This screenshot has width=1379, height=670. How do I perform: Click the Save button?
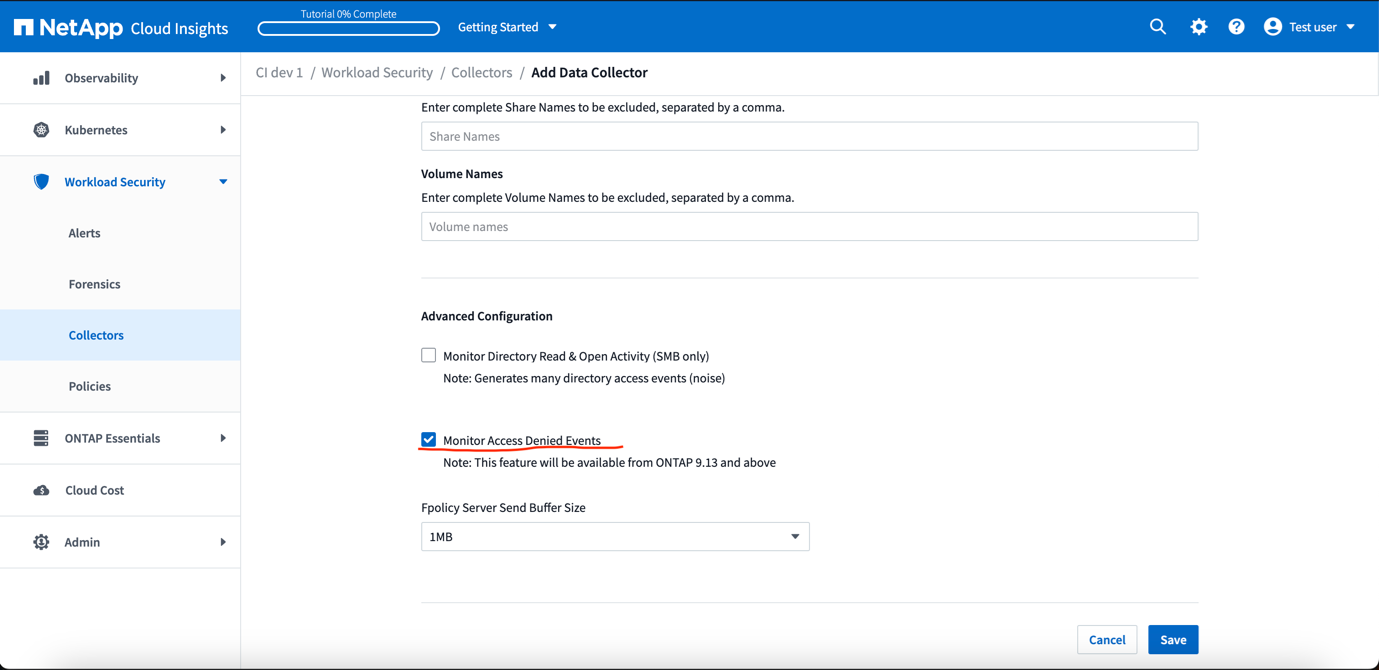[x=1172, y=640]
